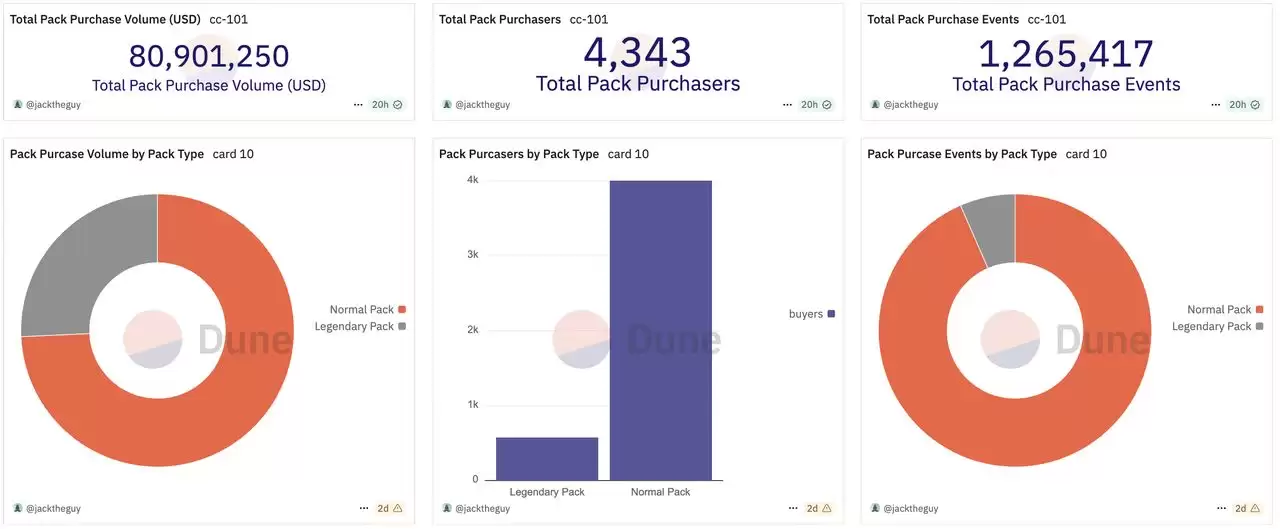Screen dimensions: 1280x529
Task: Open the three-dot menu on Total Pack Purchase Events card
Action: point(1214,104)
